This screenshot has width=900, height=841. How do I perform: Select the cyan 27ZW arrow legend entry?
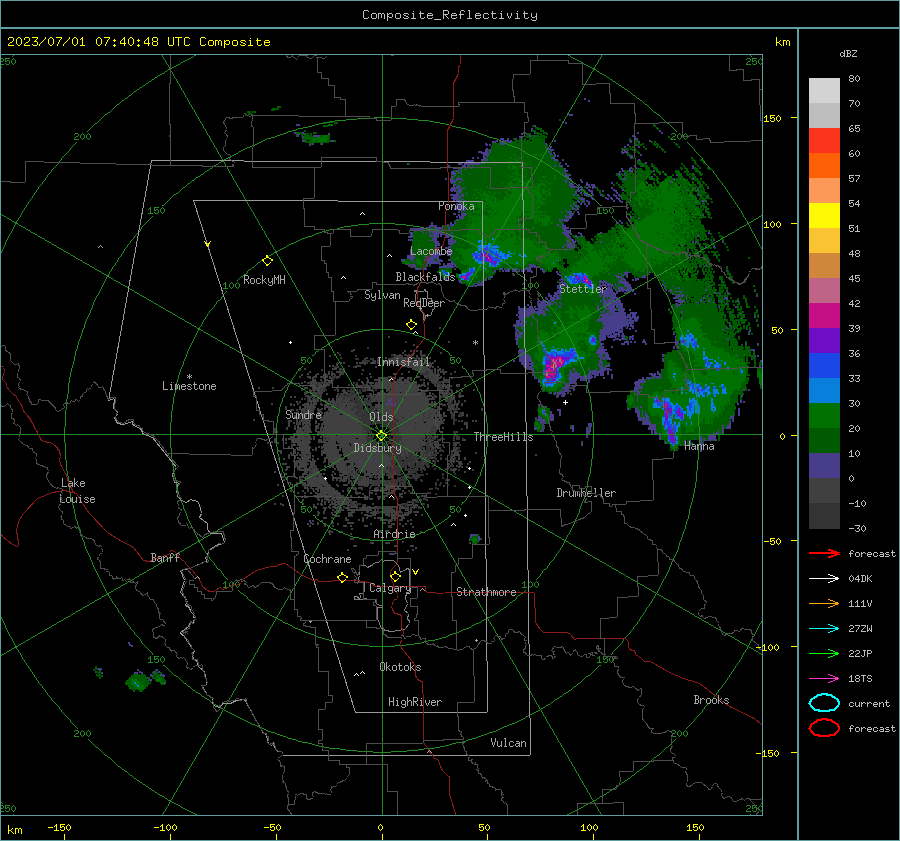click(x=824, y=629)
